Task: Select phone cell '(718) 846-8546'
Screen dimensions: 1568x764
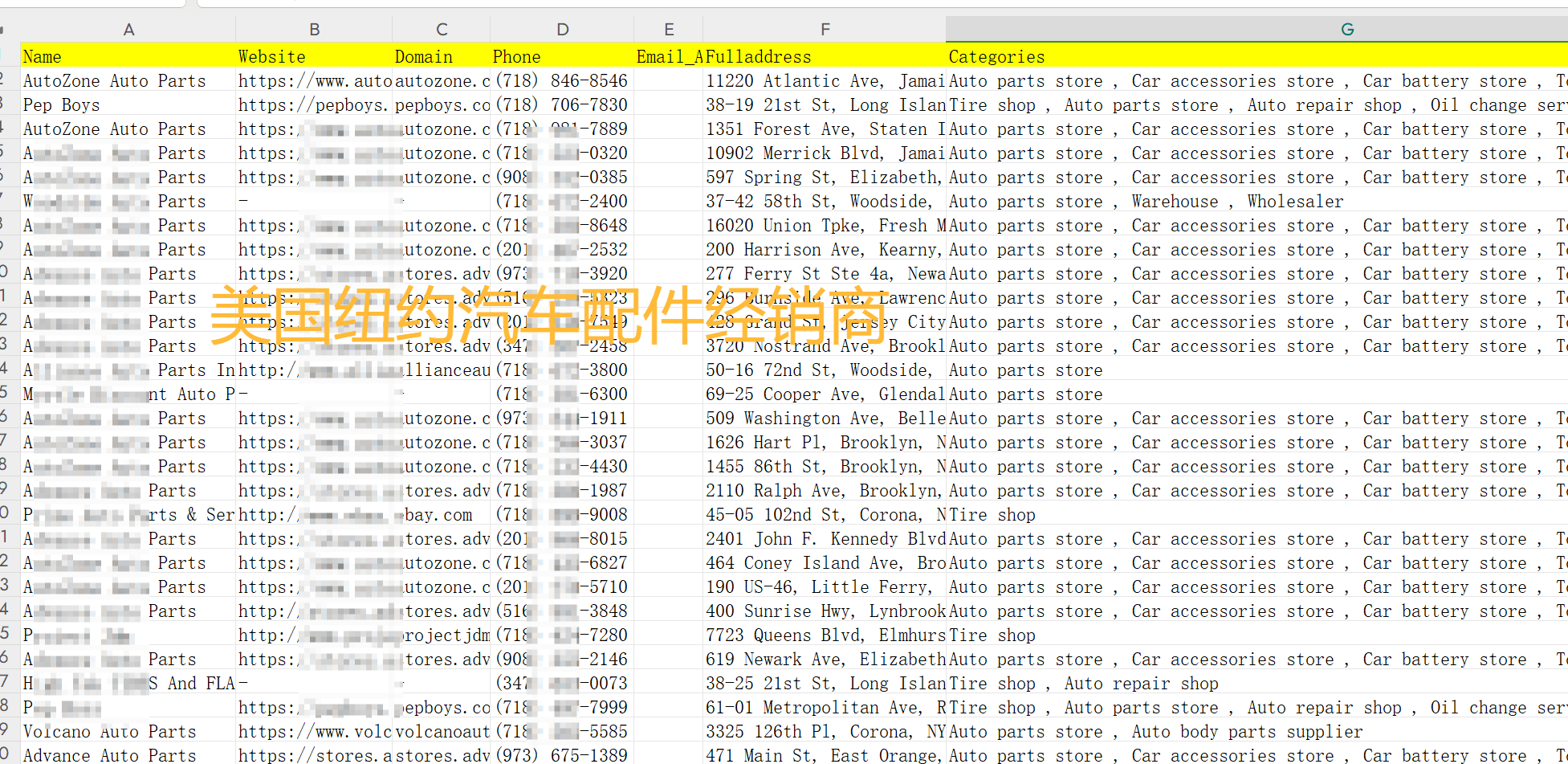Action: [x=562, y=81]
